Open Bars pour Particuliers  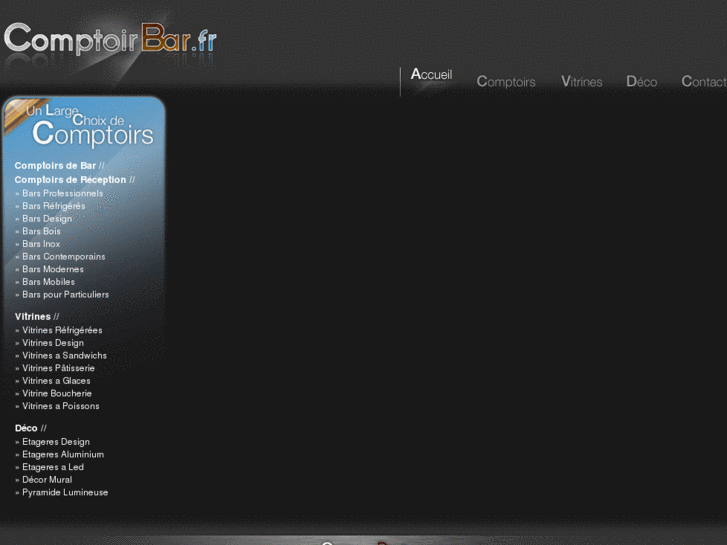click(65, 295)
